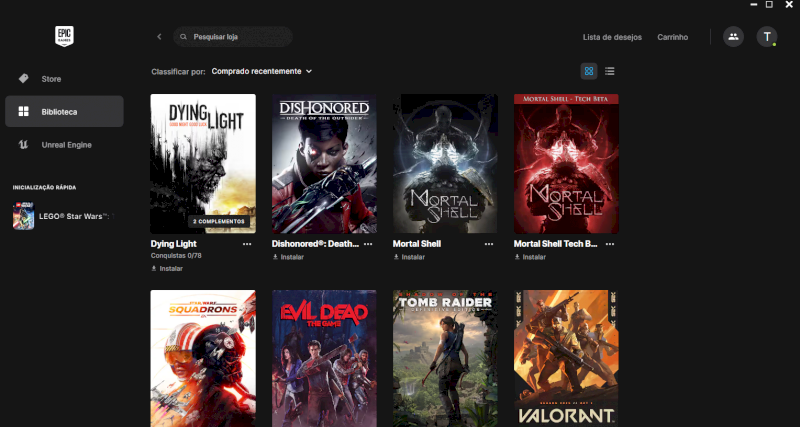The image size is (800, 427).
Task: Open the Star Wars Squadrons cover
Action: click(203, 358)
